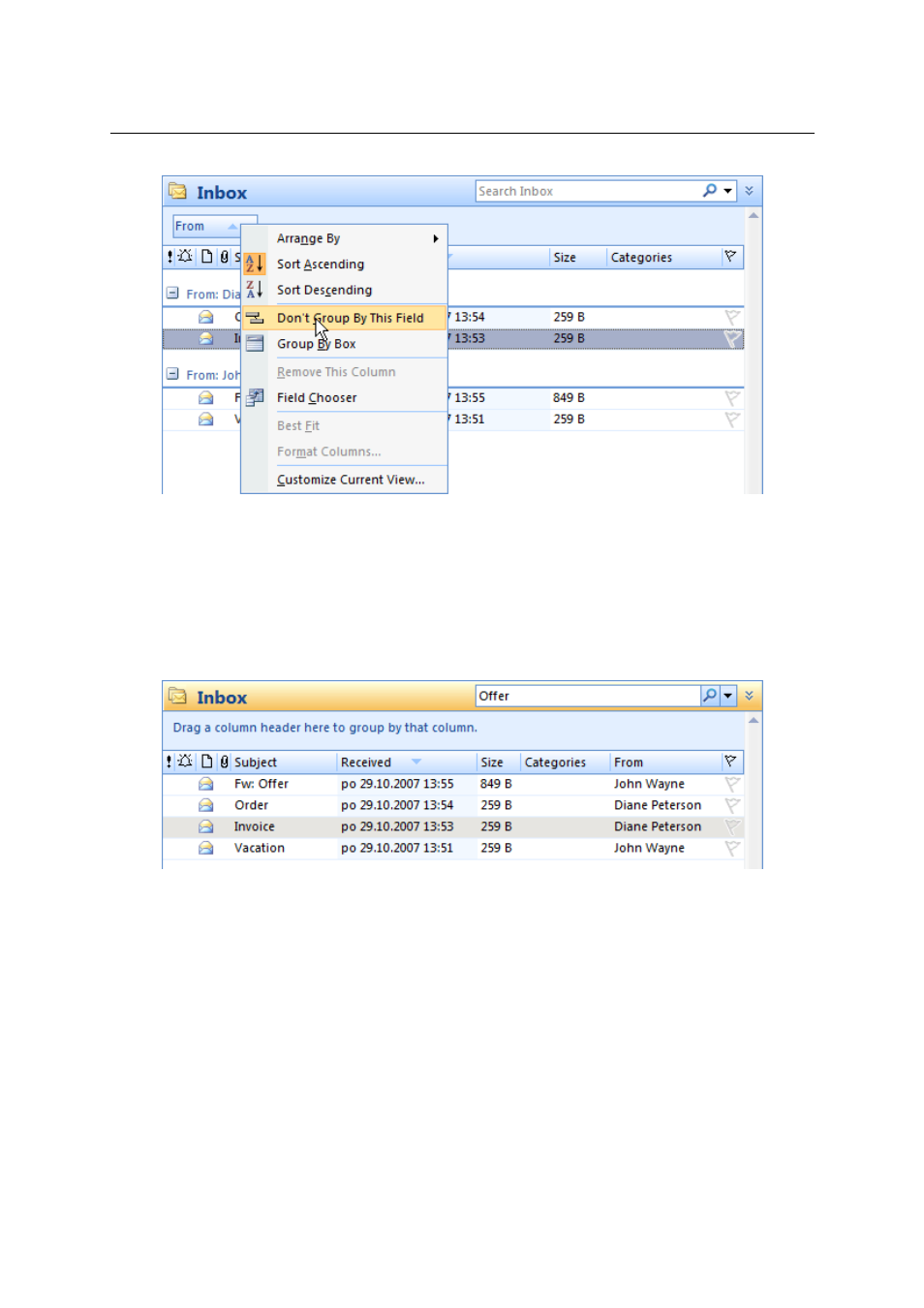Click the search field containing Offer

click(588, 696)
